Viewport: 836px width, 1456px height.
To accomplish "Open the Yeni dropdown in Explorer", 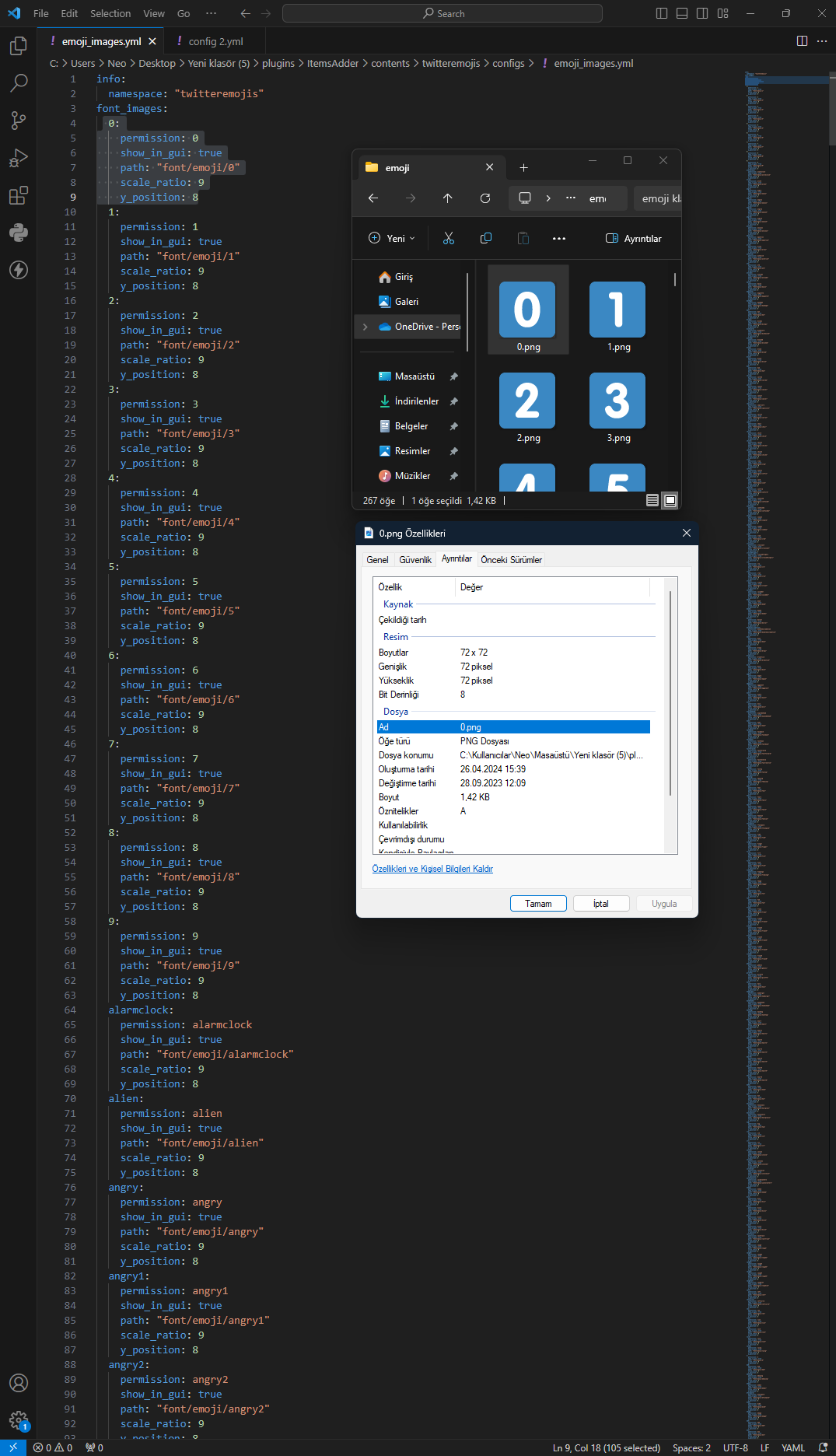I will 392,238.
